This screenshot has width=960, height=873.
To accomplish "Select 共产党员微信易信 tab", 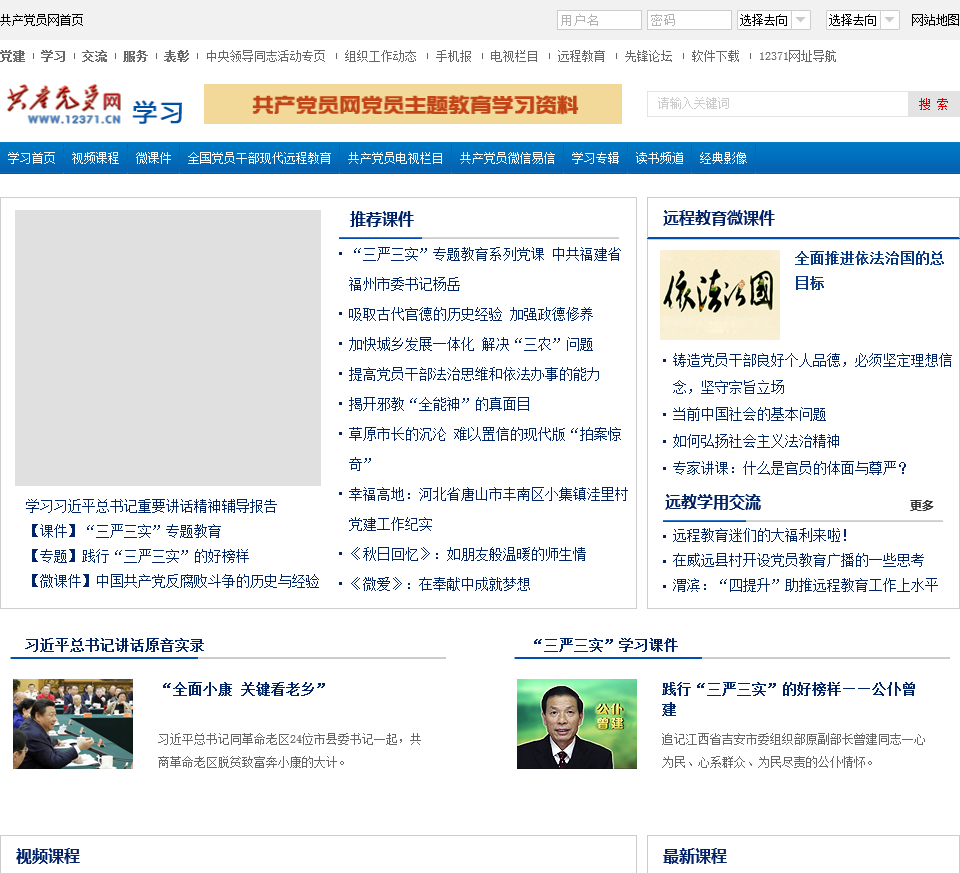I will [507, 158].
